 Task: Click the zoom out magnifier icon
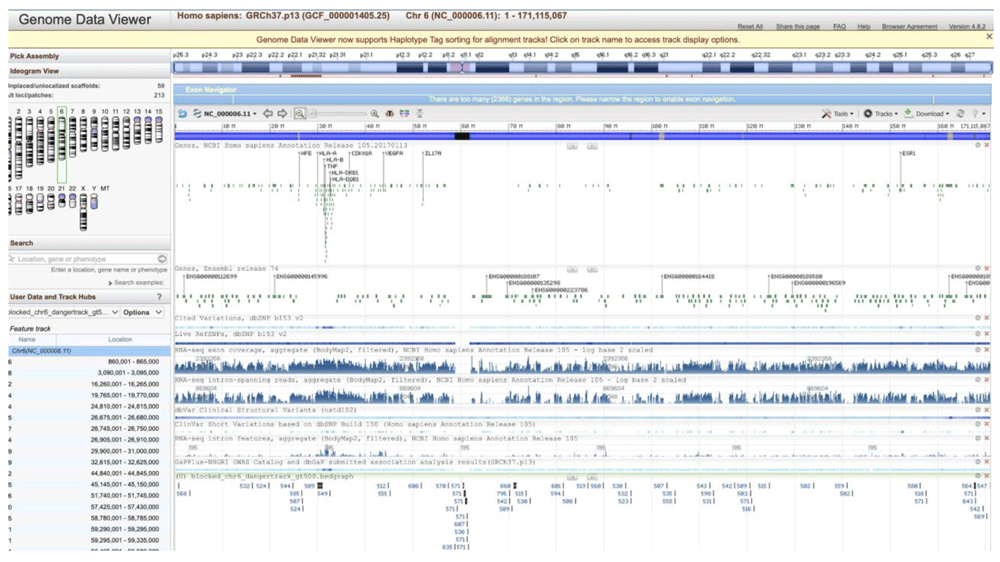(x=299, y=114)
